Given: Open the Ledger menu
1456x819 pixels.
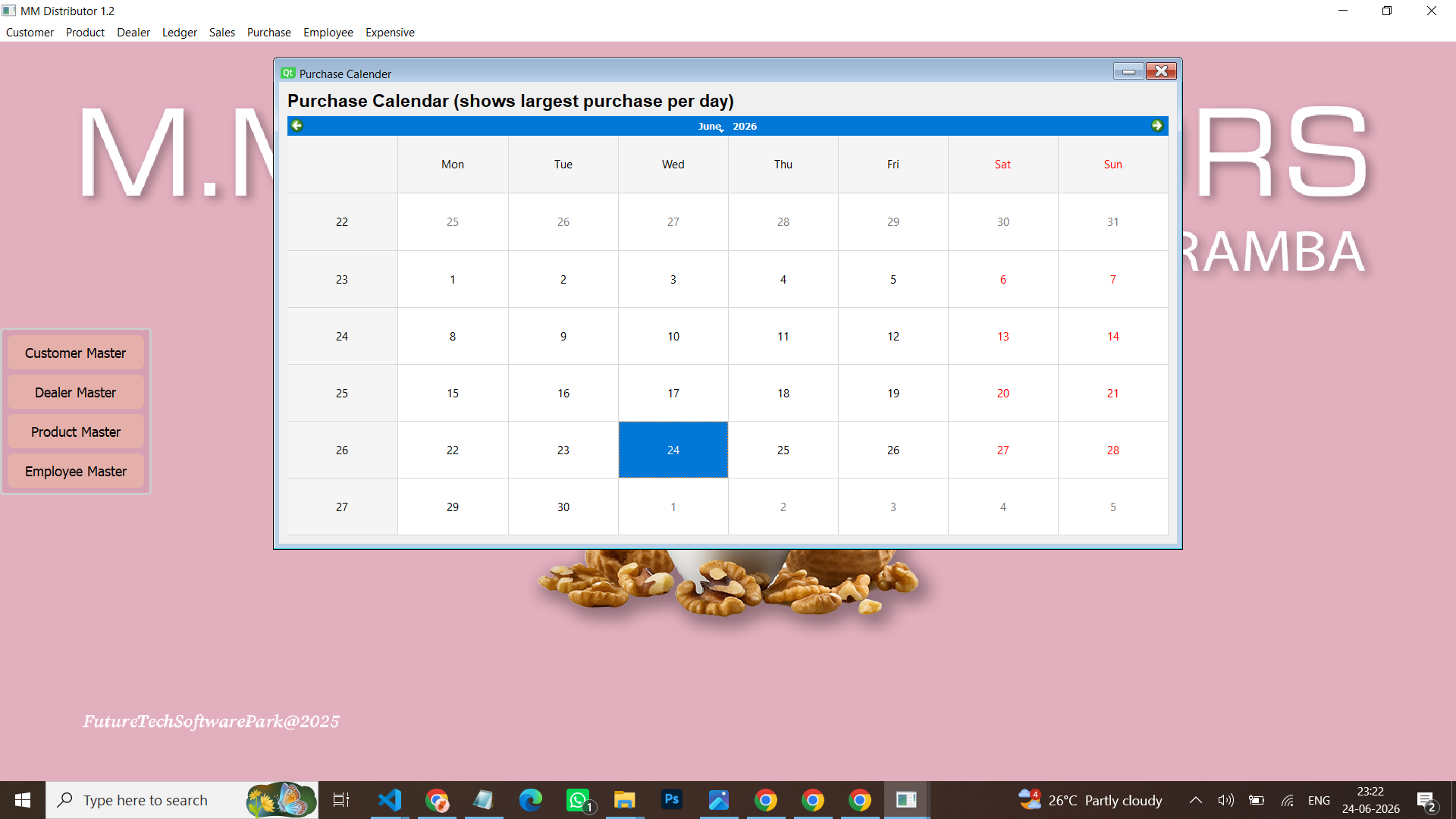Looking at the screenshot, I should click(180, 33).
